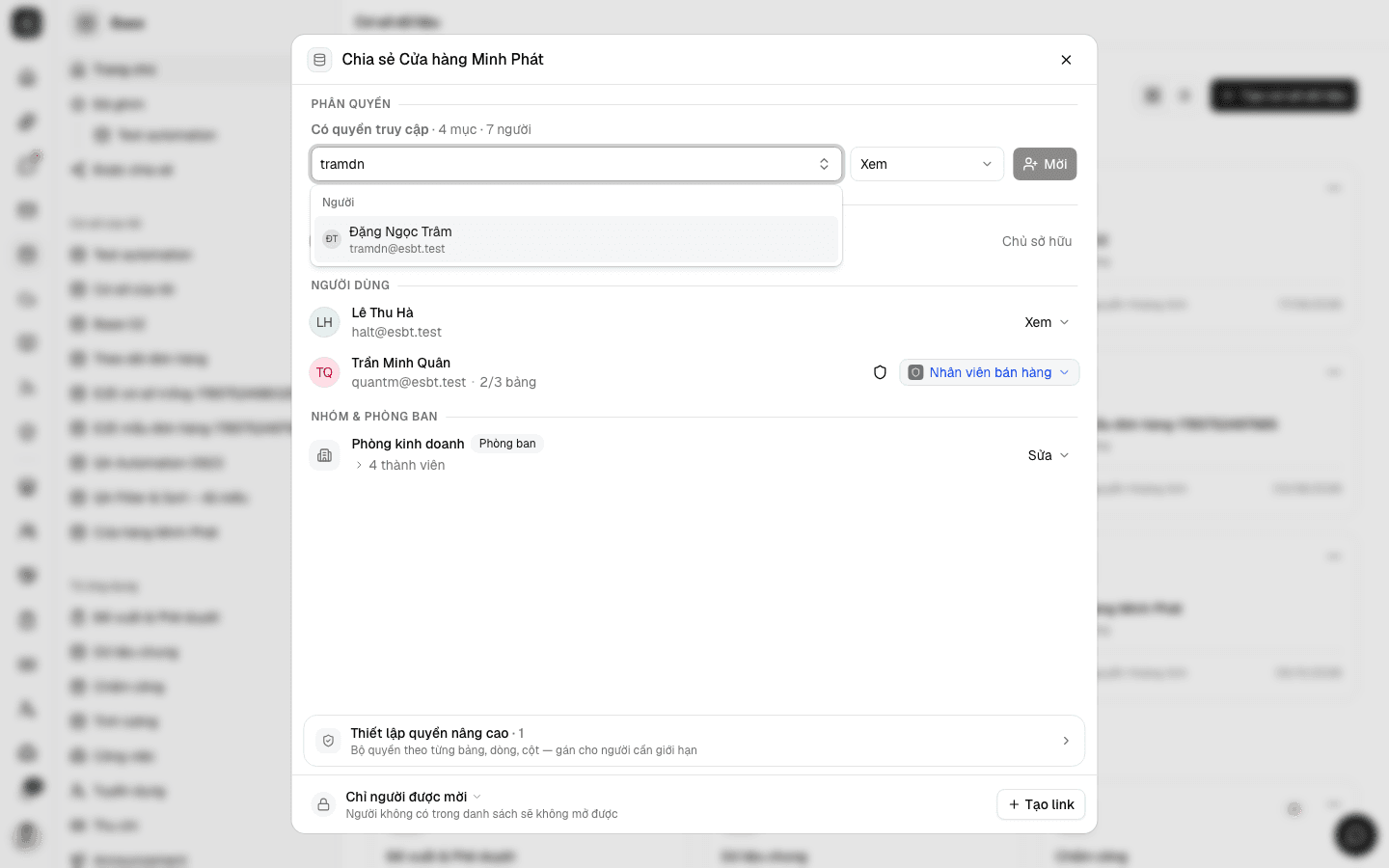Click the database icon beside the dialog title
Viewport: 1389px width, 868px height.
coord(320,60)
